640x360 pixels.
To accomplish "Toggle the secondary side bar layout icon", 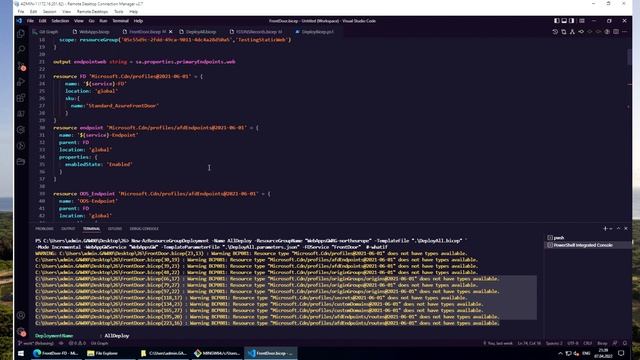I will coord(571,21).
